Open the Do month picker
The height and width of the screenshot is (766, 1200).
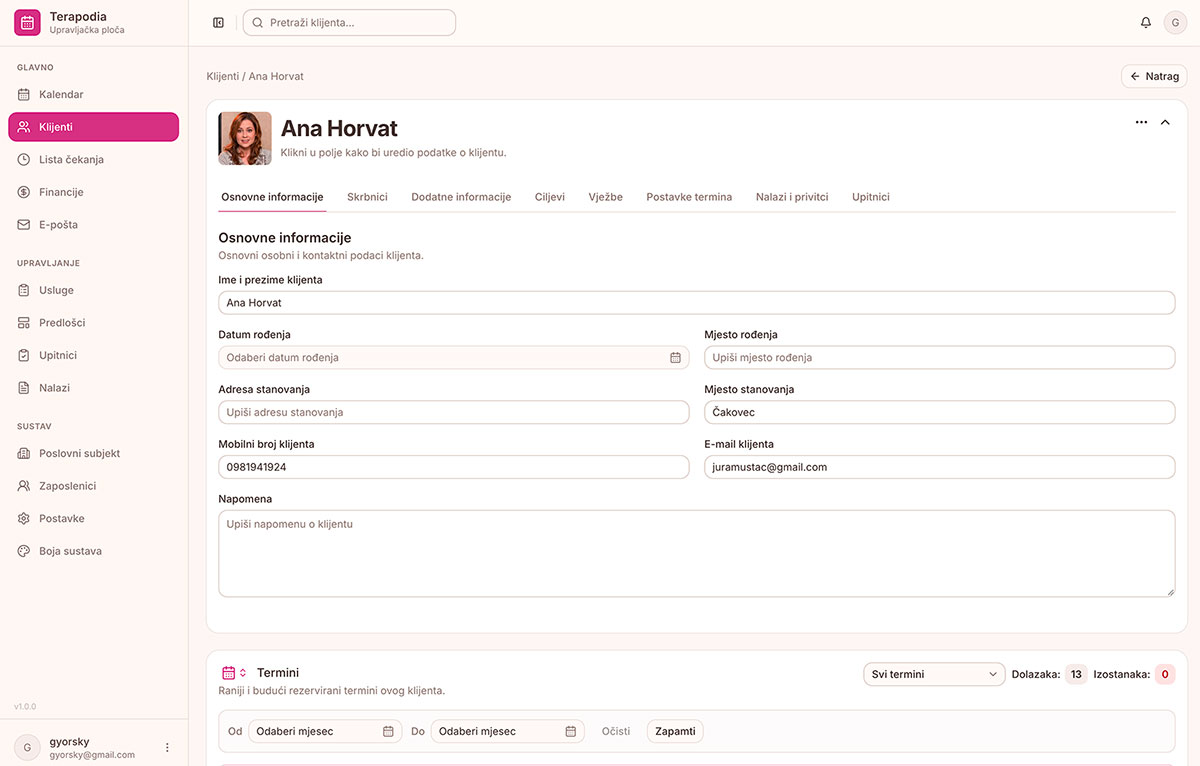coord(508,731)
